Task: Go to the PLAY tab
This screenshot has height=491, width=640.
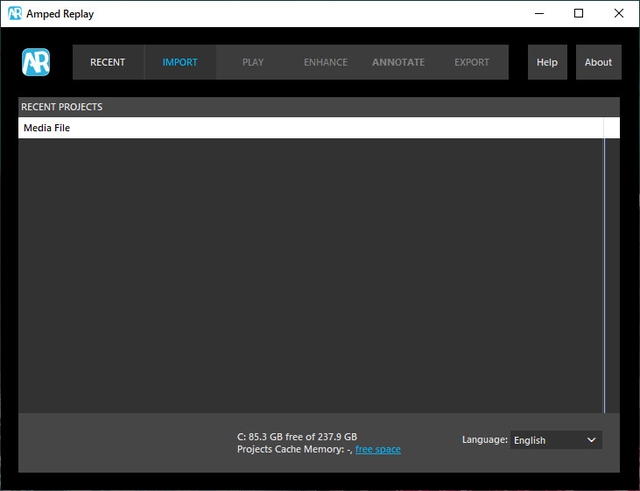Action: click(253, 62)
